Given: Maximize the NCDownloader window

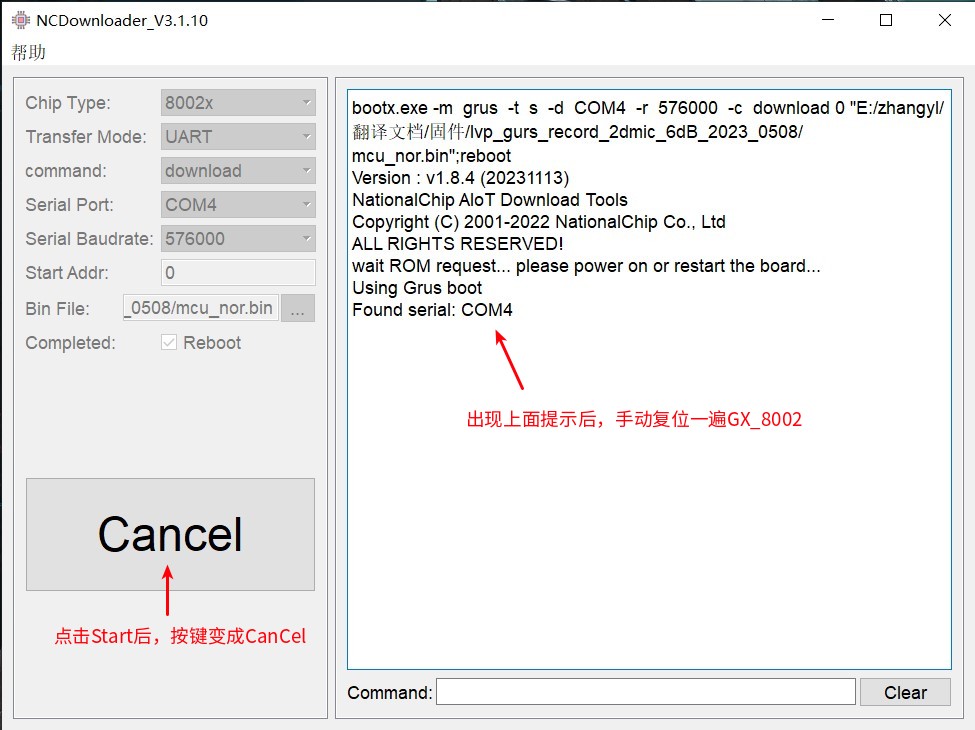Looking at the screenshot, I should tap(886, 20).
